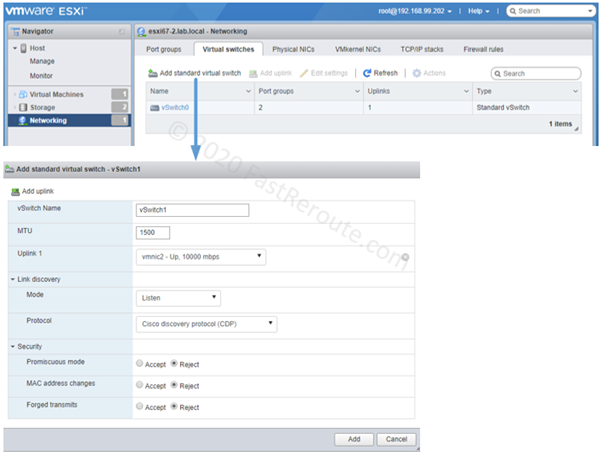Image resolution: width=602 pixels, height=456 pixels.
Task: Click the Networking globe icon
Action: coord(22,121)
